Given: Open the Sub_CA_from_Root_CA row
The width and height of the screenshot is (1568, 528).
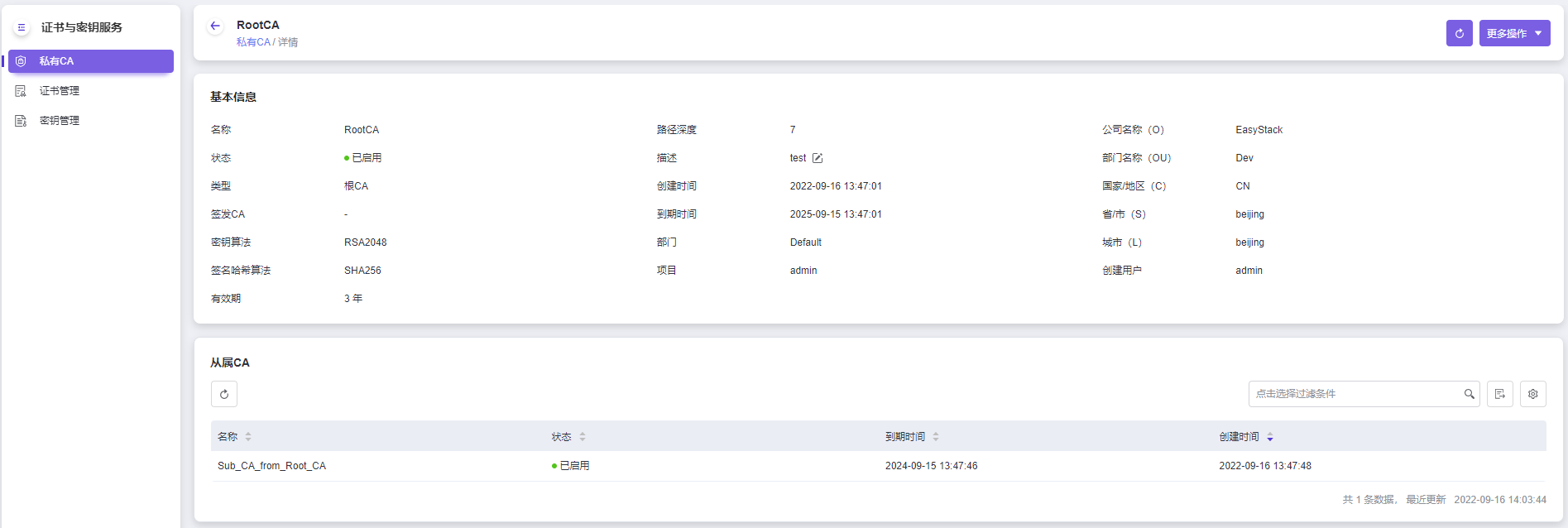Looking at the screenshot, I should (x=271, y=466).
